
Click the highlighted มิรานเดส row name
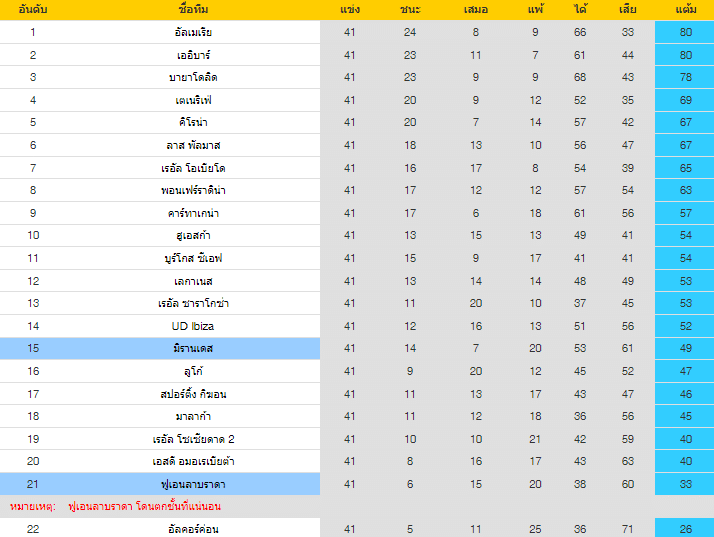192,348
